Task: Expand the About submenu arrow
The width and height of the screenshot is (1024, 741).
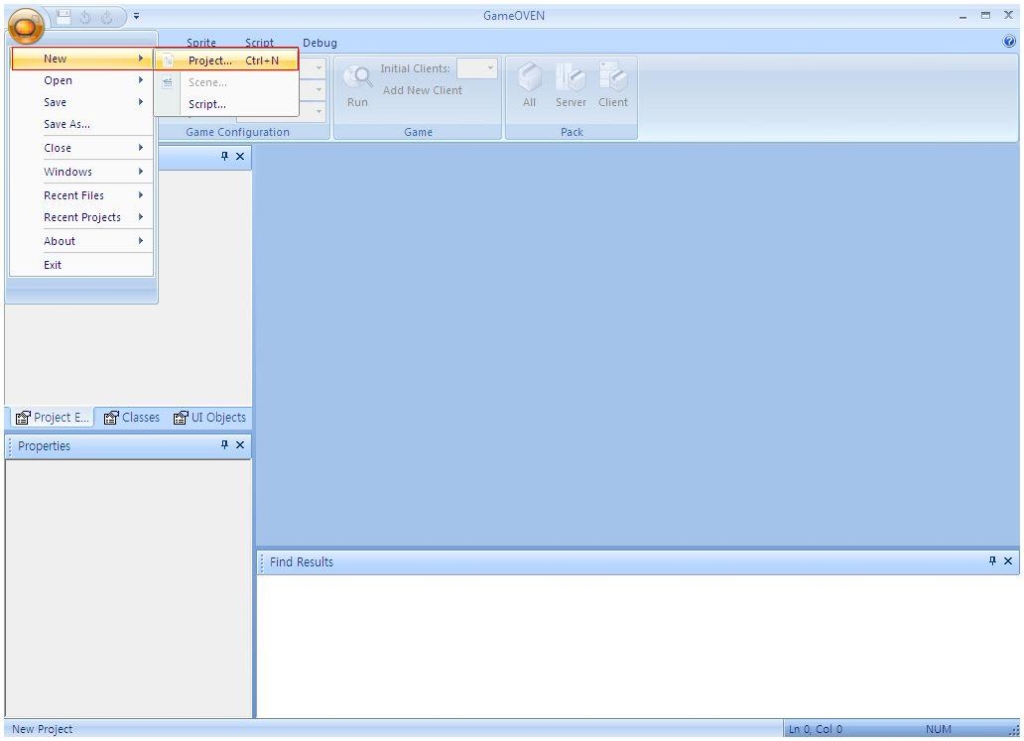Action: (140, 240)
